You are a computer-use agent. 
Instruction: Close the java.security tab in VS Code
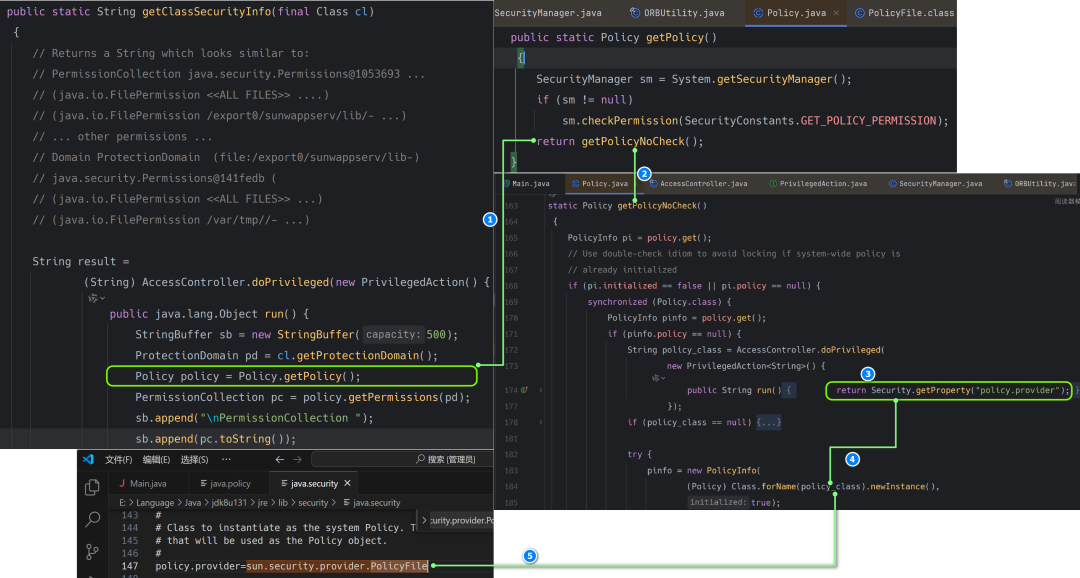pyautogui.click(x=348, y=484)
